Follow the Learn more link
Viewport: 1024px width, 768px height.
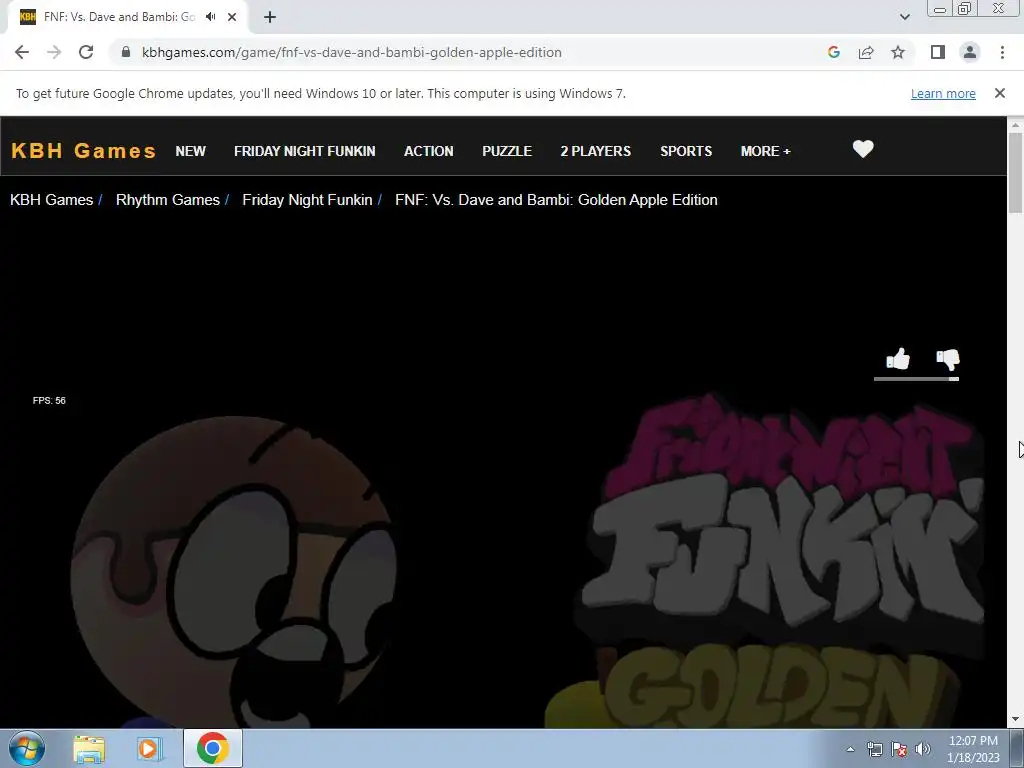pyautogui.click(x=943, y=93)
